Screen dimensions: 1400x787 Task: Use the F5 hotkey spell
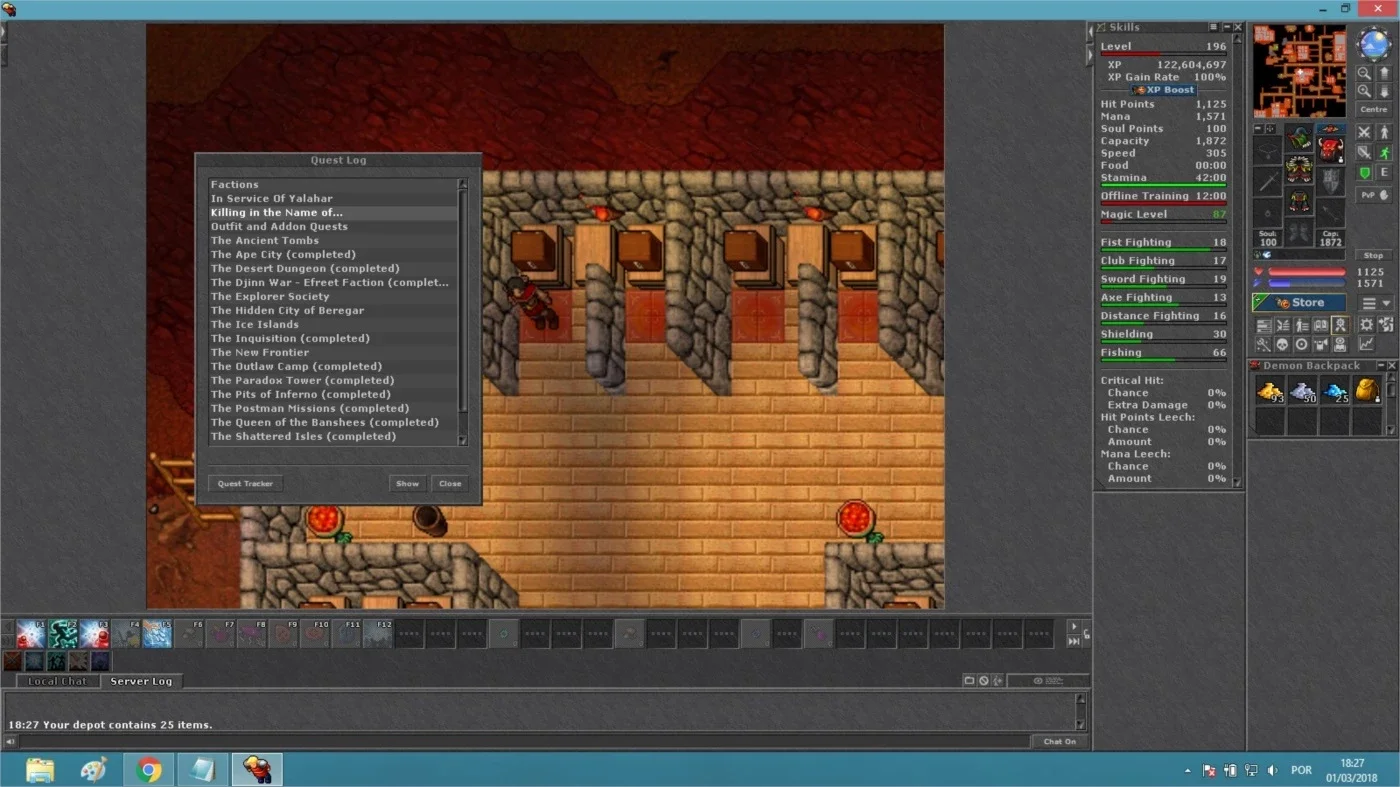157,634
